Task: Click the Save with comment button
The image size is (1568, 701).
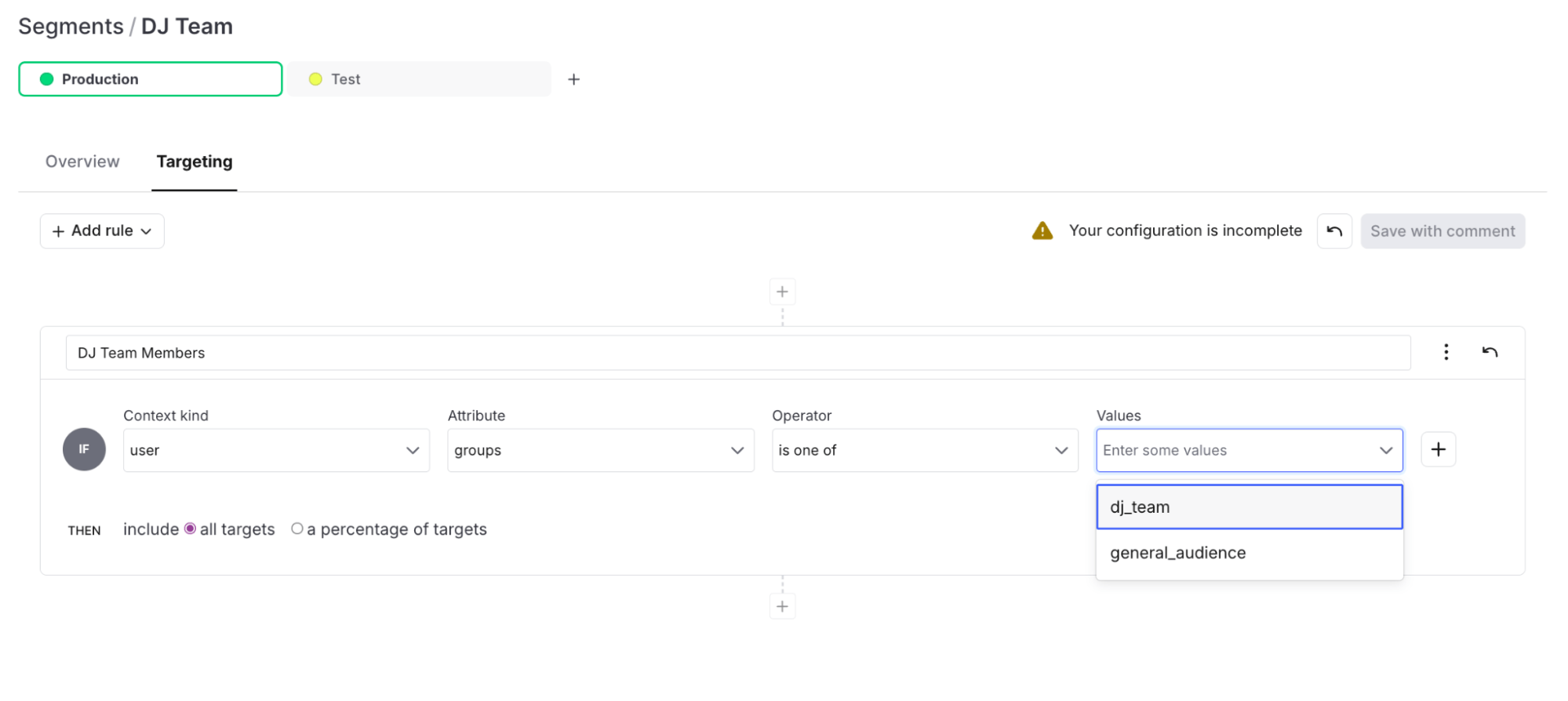Action: click(x=1442, y=231)
